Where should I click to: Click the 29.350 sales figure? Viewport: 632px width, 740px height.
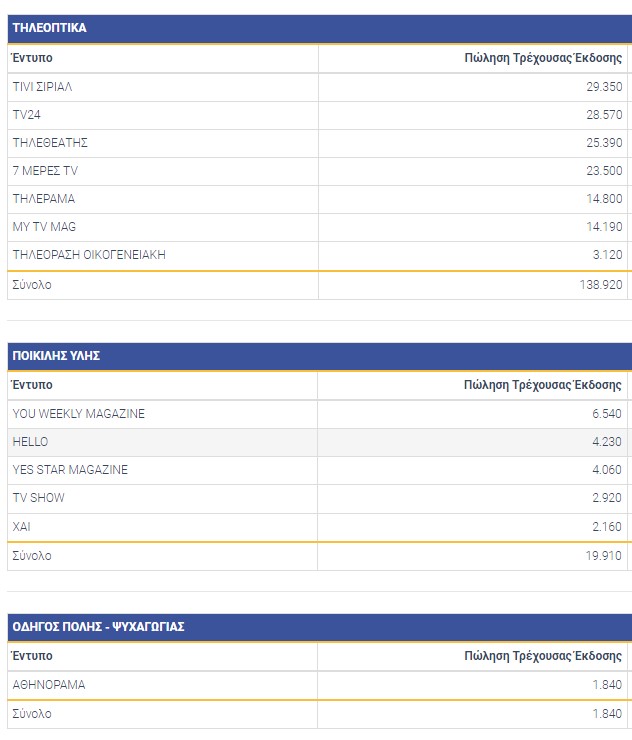604,87
